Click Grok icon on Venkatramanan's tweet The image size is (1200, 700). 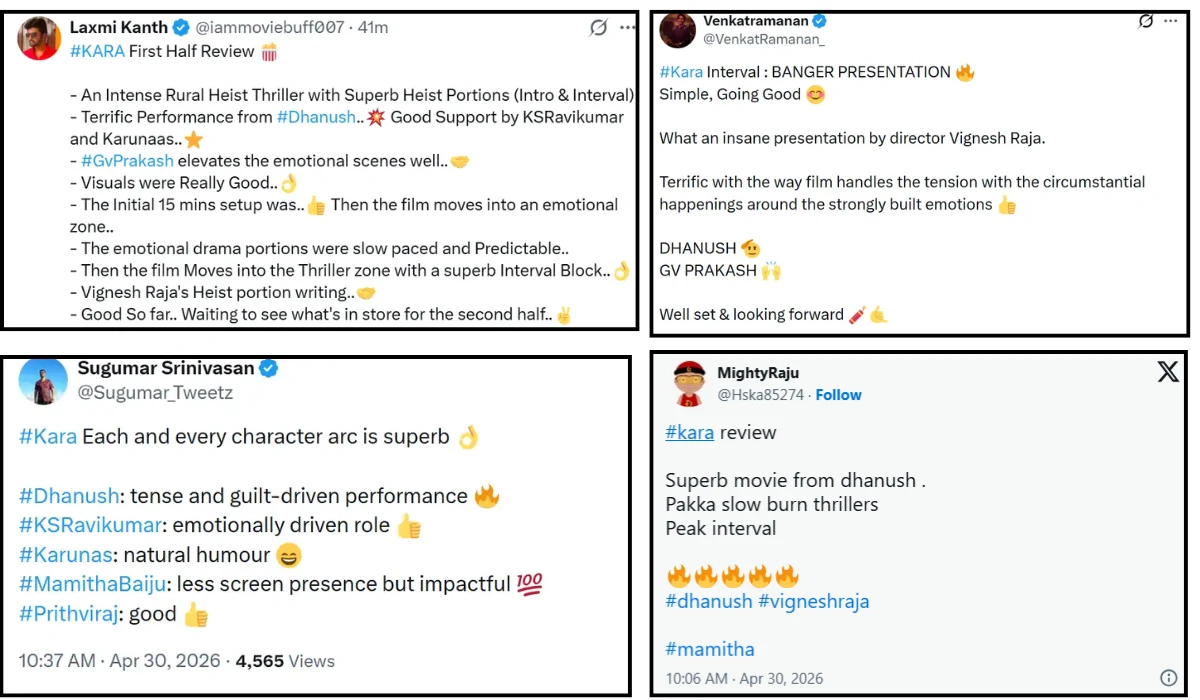click(x=1147, y=21)
